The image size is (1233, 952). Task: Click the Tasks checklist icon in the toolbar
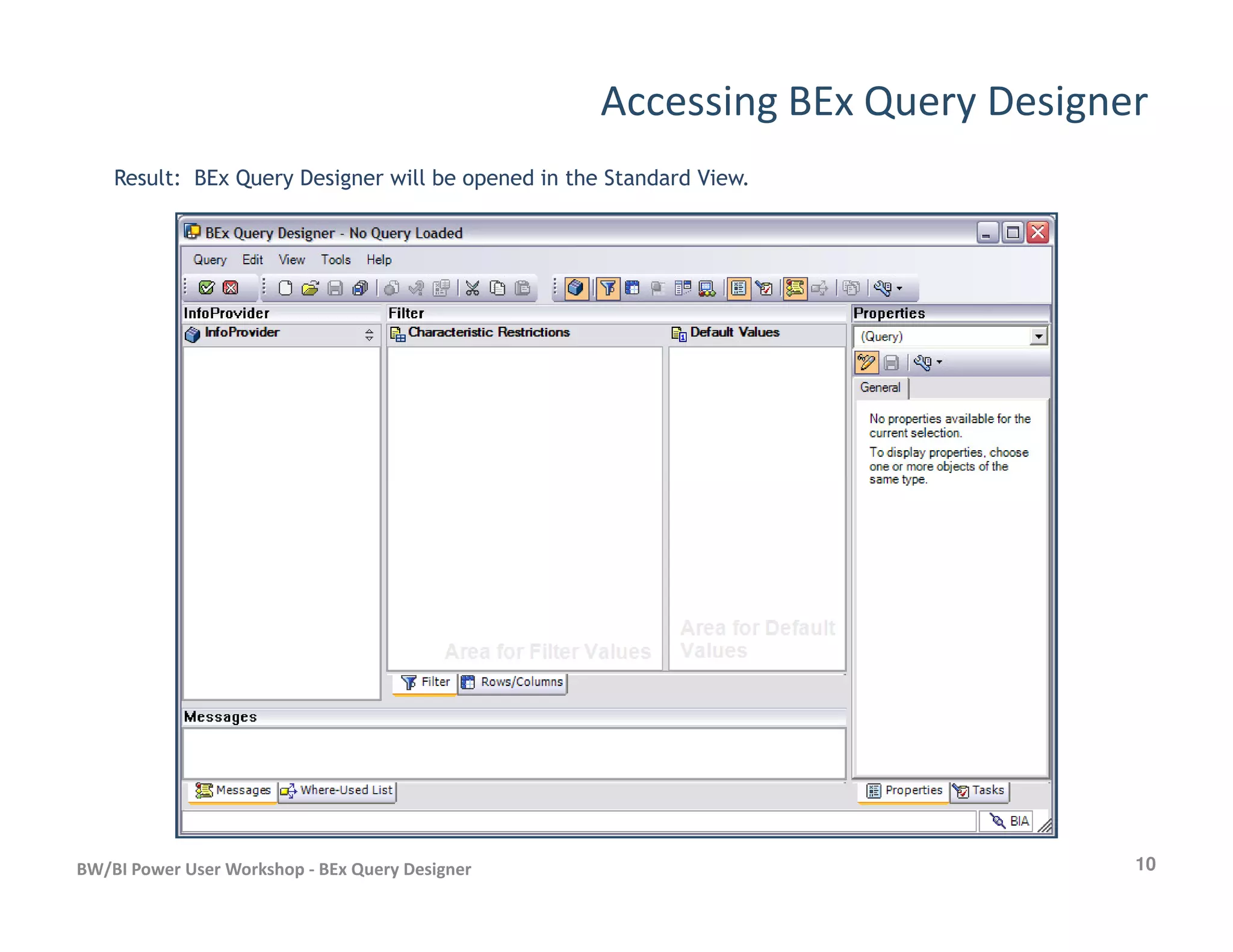(764, 288)
